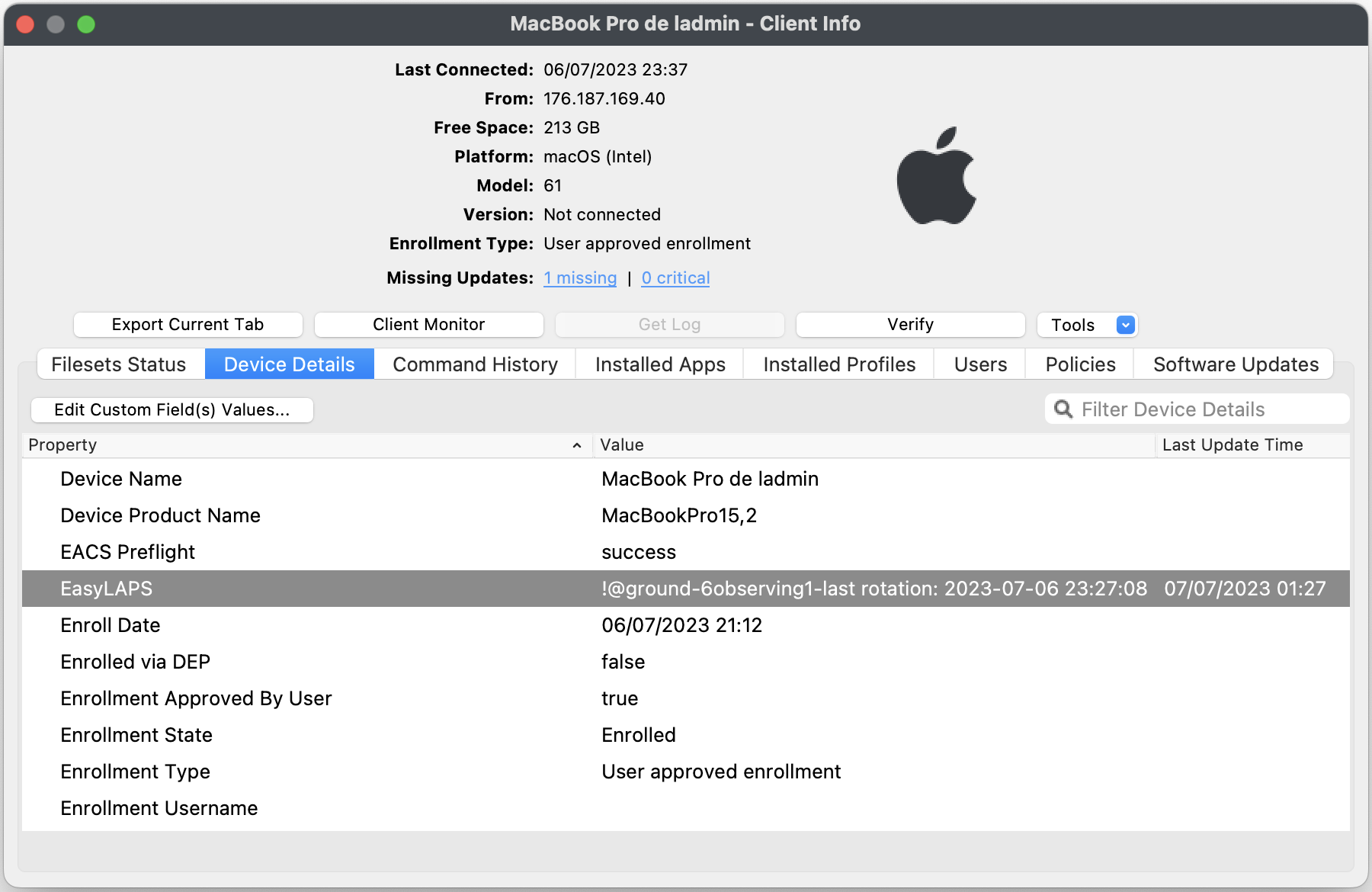Viewport: 1372px width, 892px height.
Task: Open the Policies tab
Action: (x=1080, y=364)
